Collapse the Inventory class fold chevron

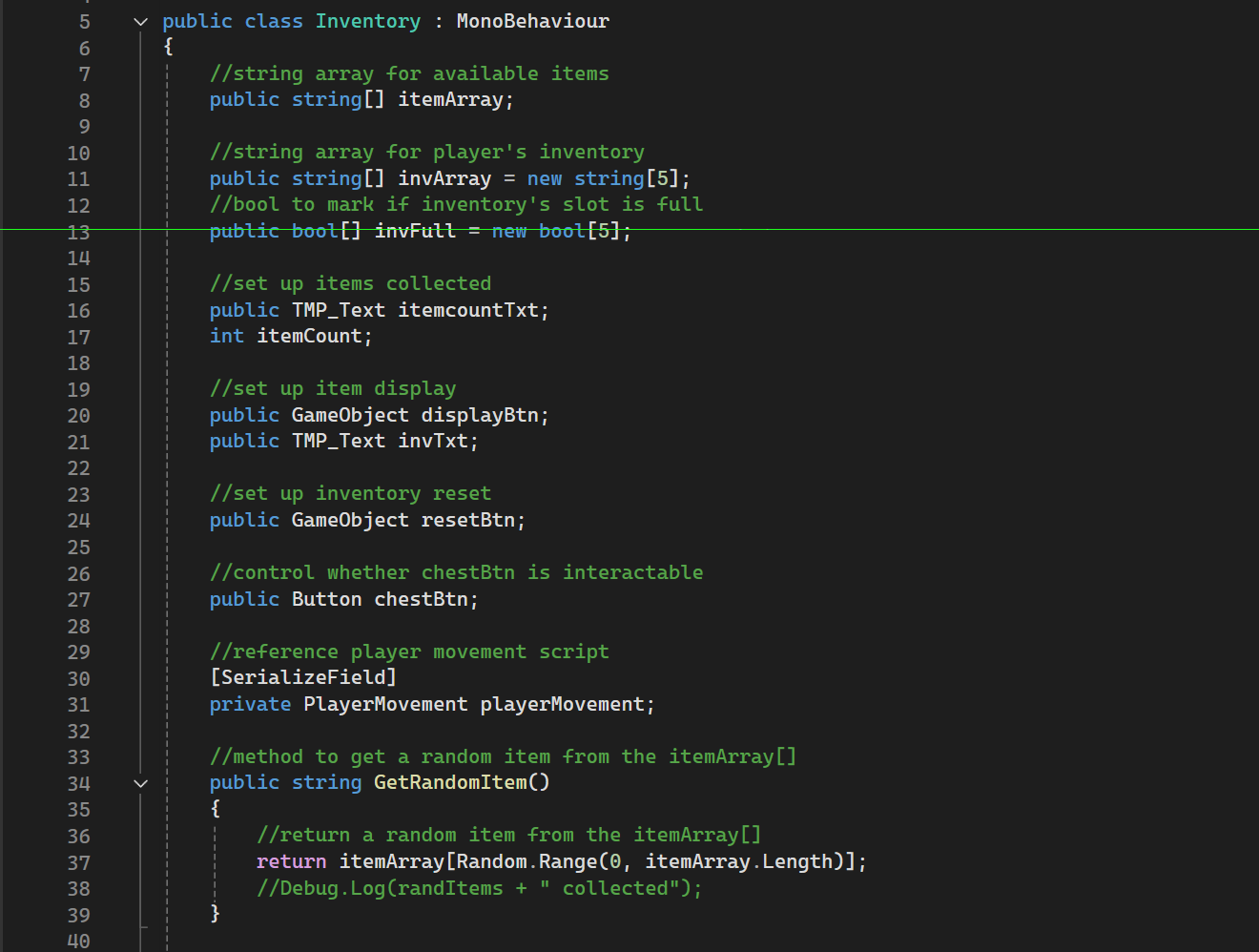(141, 22)
